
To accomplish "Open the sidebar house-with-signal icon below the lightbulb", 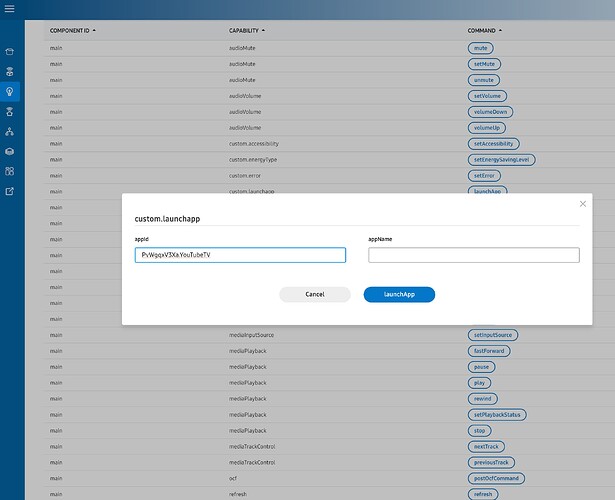I will pos(9,112).
